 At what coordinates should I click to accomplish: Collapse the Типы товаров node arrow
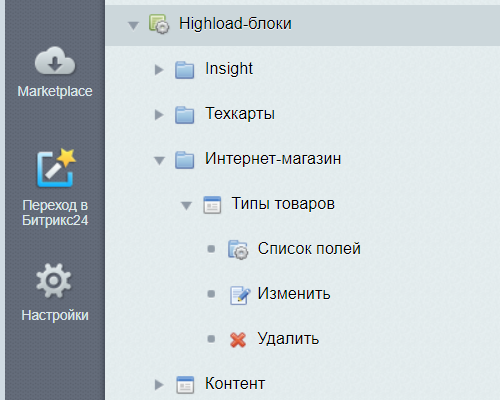tap(186, 206)
